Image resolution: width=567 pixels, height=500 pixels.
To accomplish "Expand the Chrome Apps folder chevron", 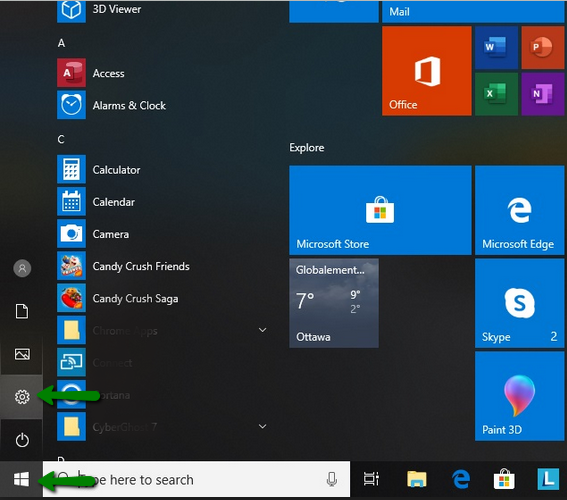I will 263,330.
